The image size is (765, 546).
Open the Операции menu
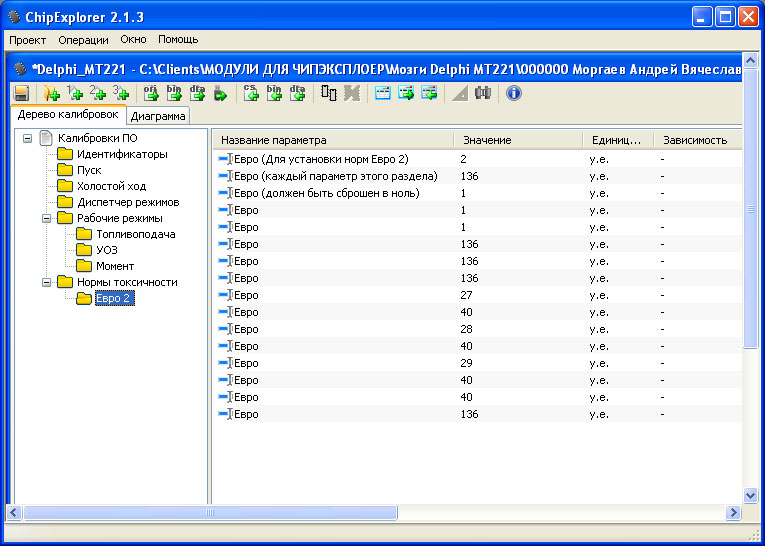(x=84, y=40)
